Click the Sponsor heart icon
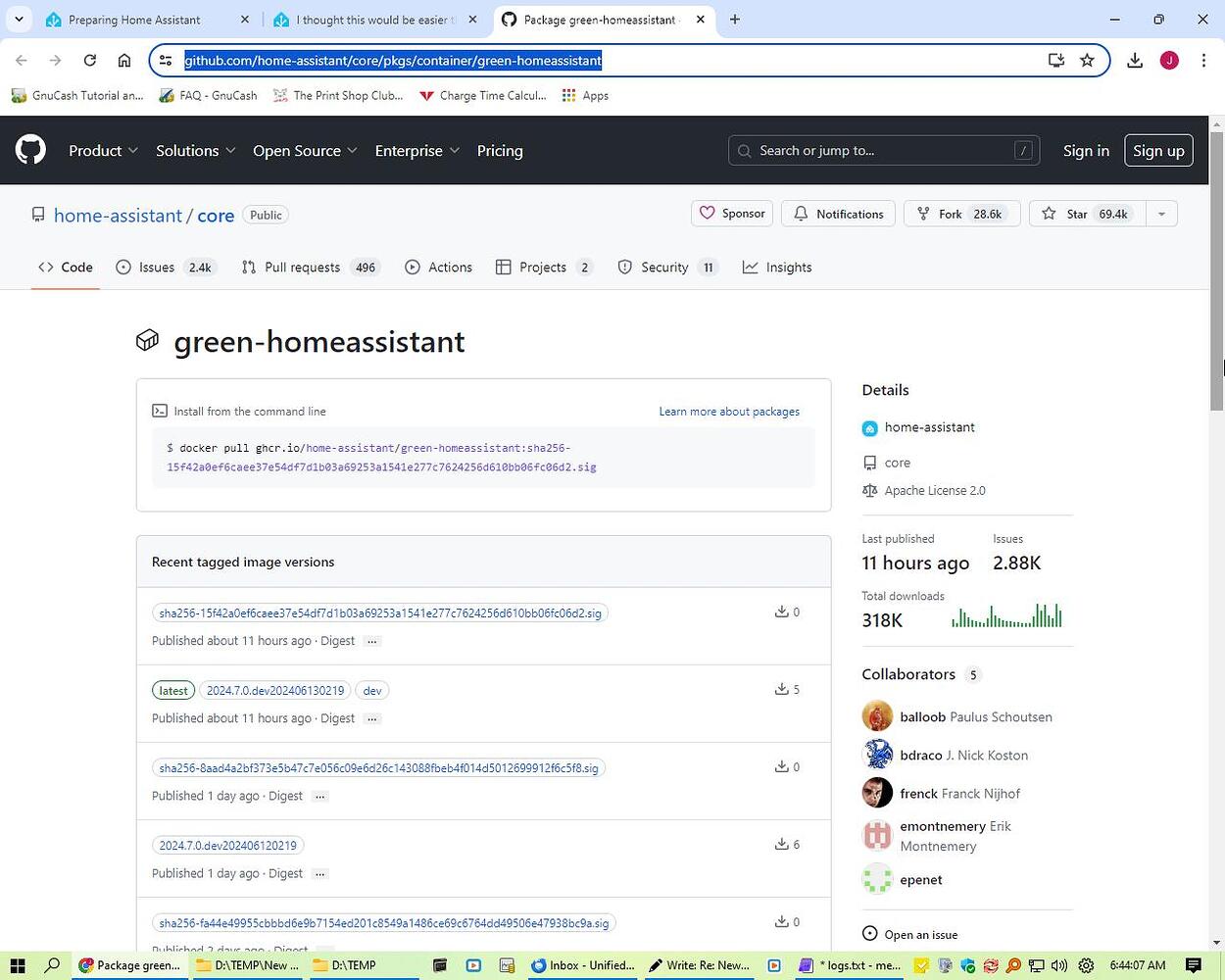 click(x=708, y=213)
